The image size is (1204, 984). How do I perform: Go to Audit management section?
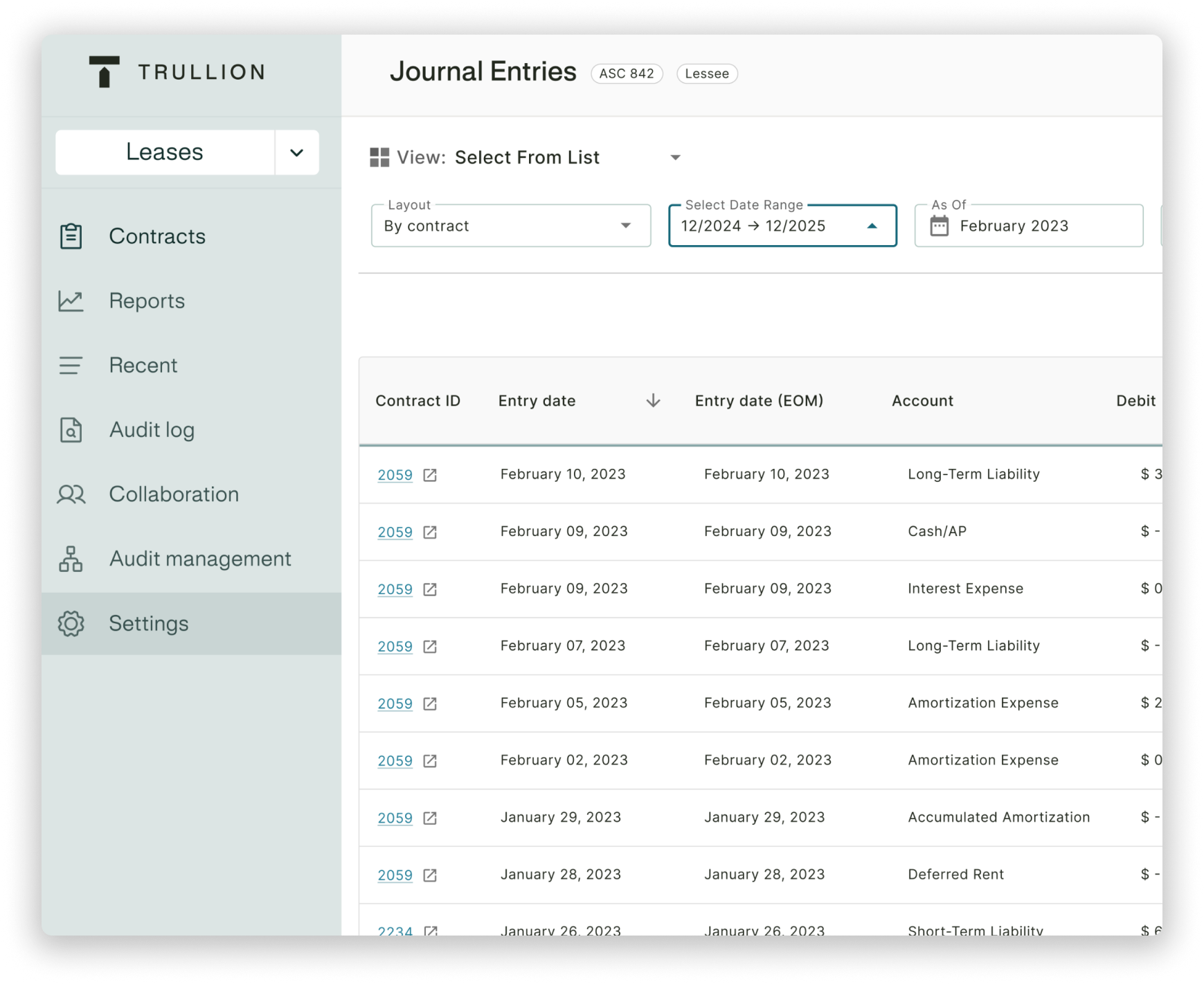pyautogui.click(x=200, y=559)
